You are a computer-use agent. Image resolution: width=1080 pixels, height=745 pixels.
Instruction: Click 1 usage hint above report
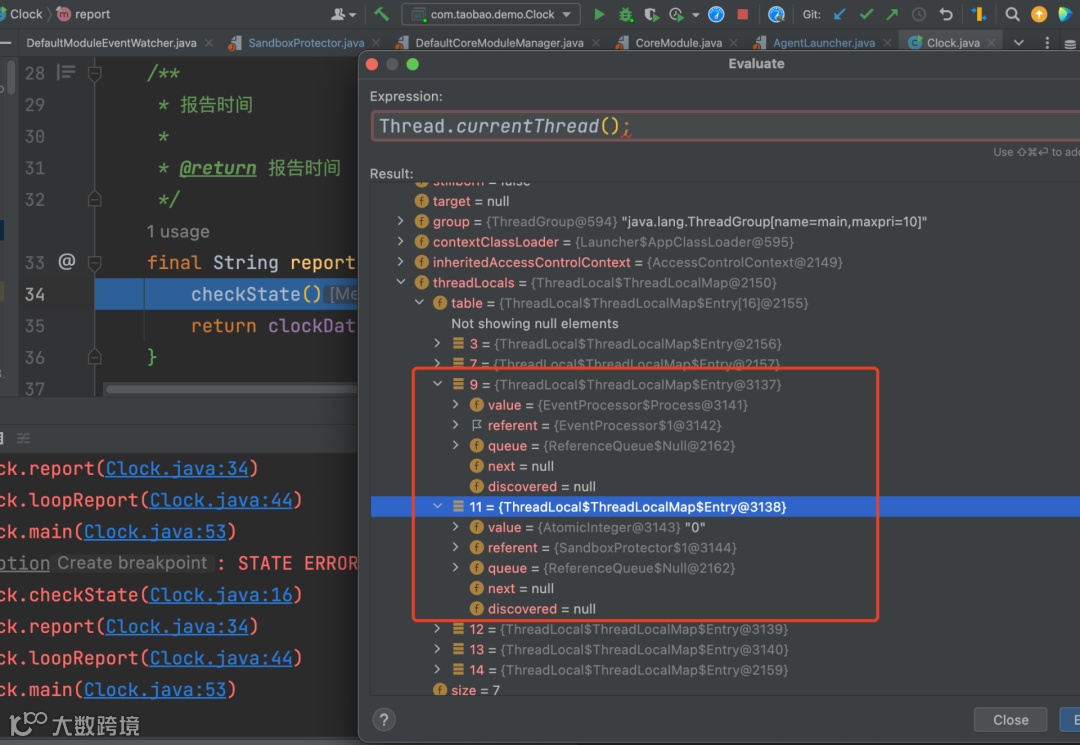(x=178, y=231)
